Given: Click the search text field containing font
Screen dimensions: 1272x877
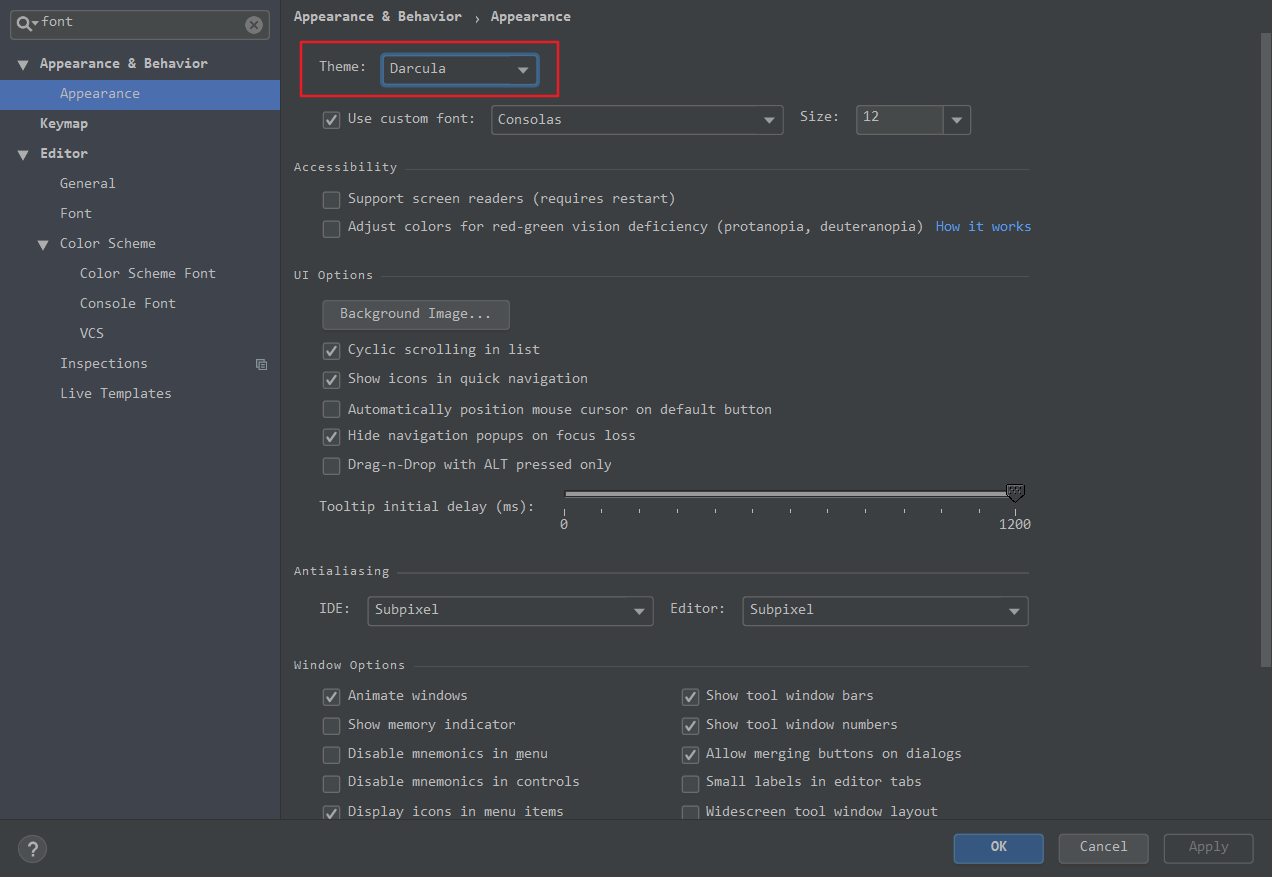Looking at the screenshot, I should coord(140,23).
